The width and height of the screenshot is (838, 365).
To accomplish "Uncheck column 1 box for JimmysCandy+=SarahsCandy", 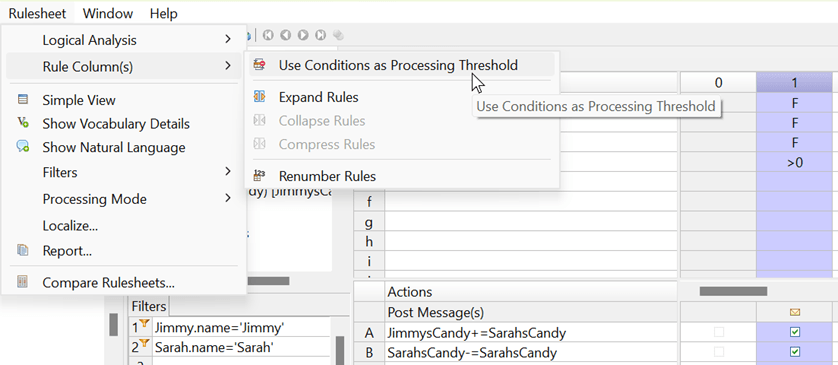I will 795,333.
